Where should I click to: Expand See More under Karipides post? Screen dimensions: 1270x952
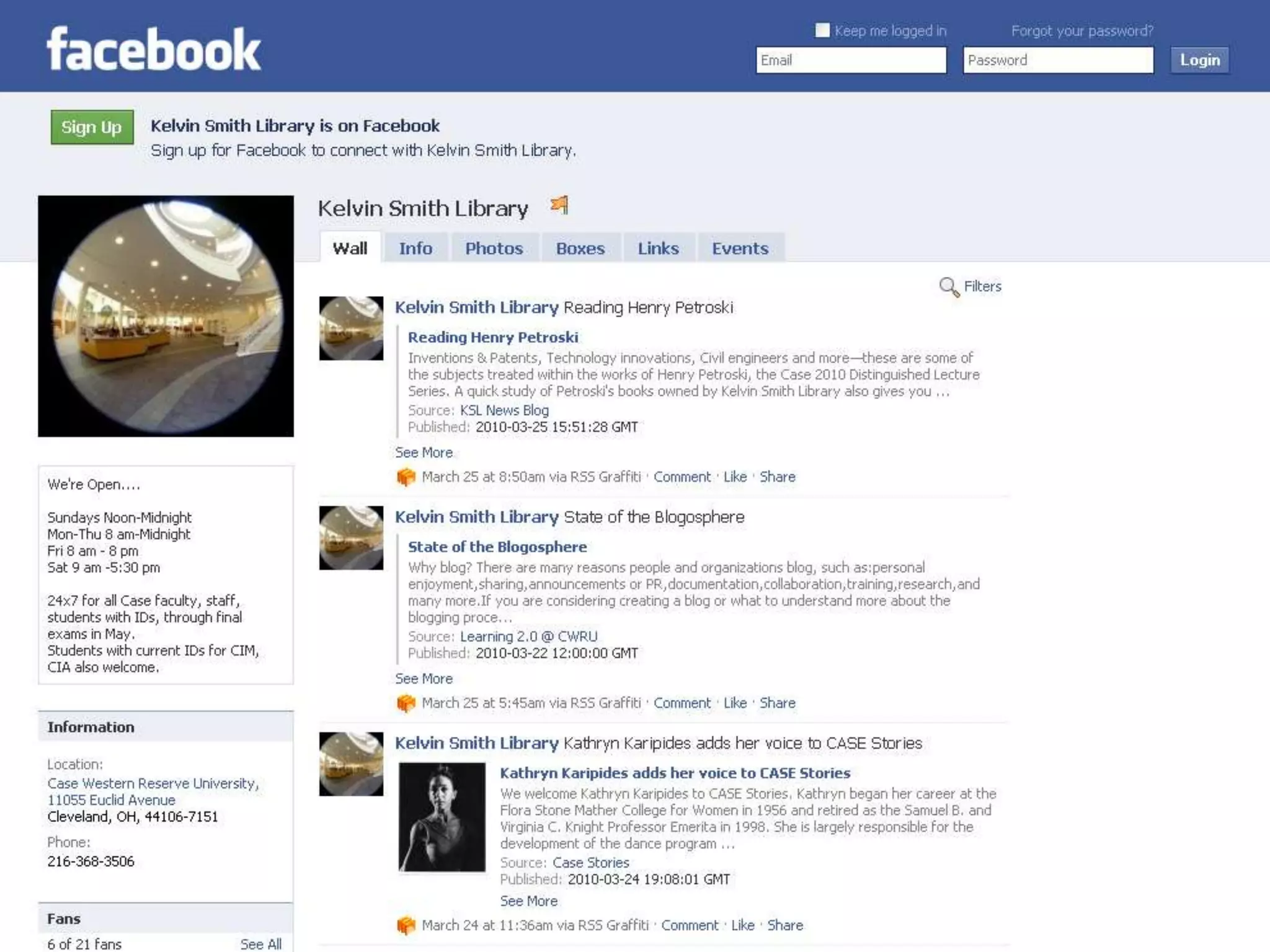pyautogui.click(x=529, y=901)
